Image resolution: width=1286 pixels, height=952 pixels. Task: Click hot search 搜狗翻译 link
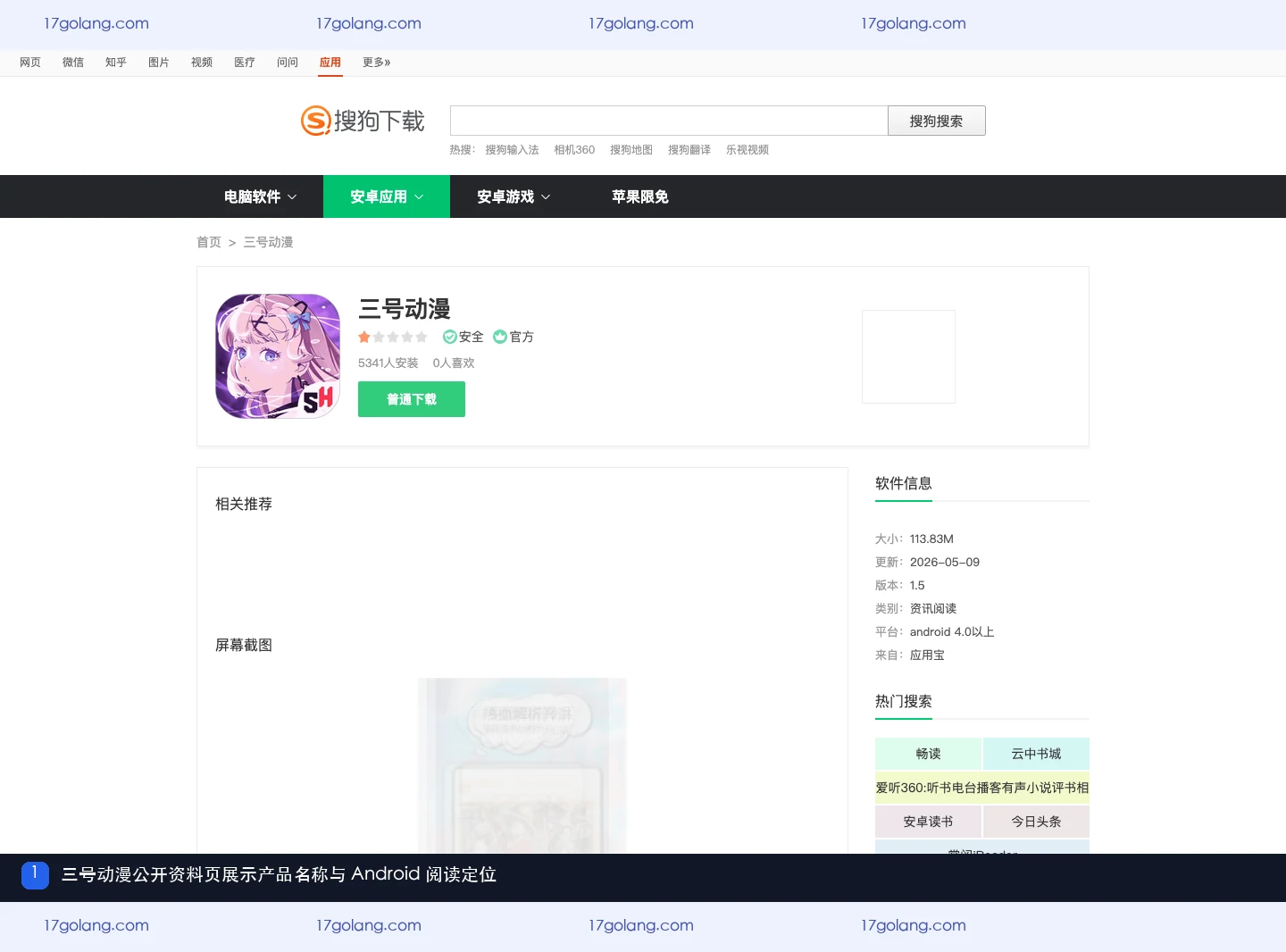point(689,150)
